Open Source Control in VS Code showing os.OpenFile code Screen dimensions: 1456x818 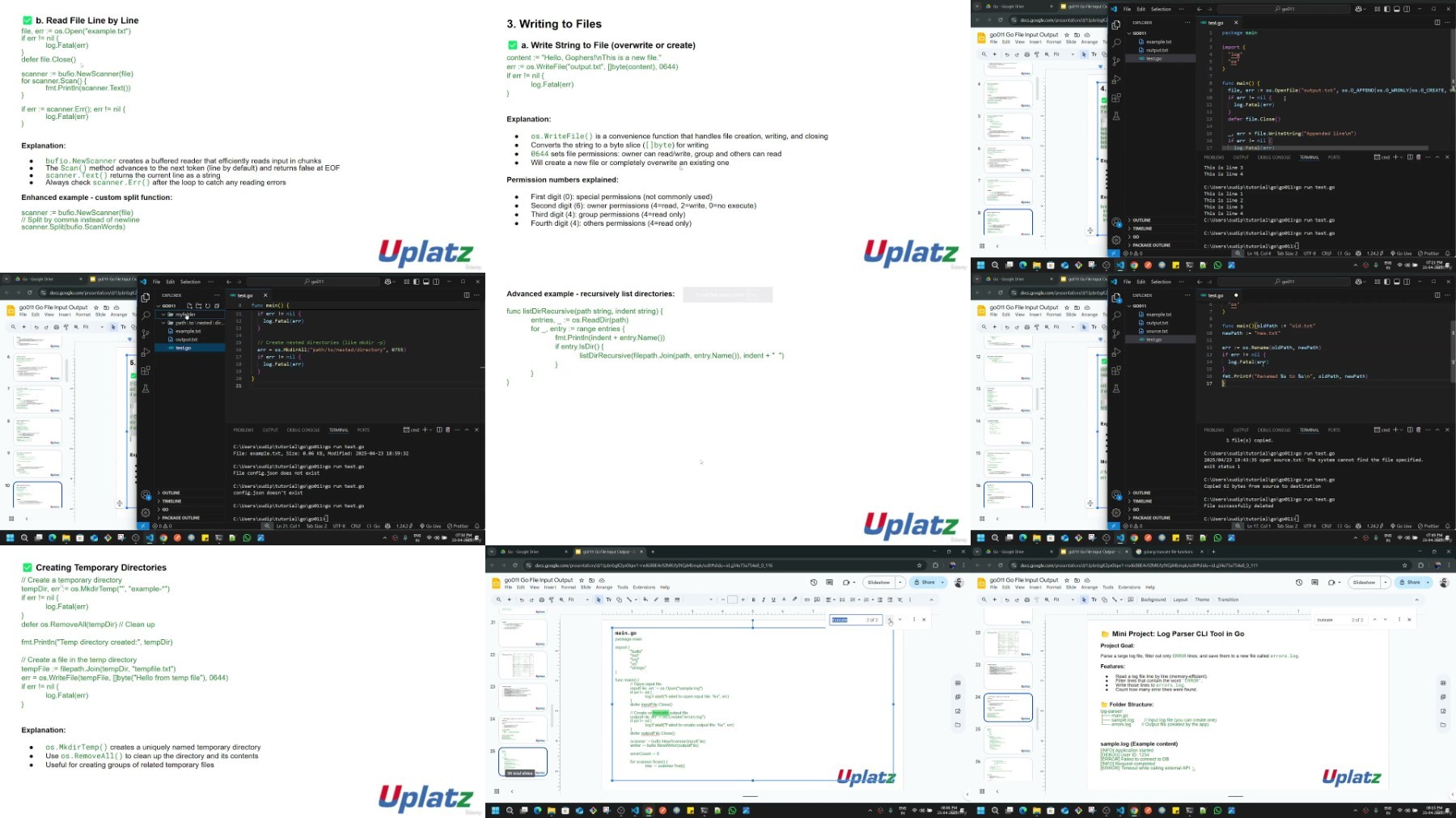1116,61
